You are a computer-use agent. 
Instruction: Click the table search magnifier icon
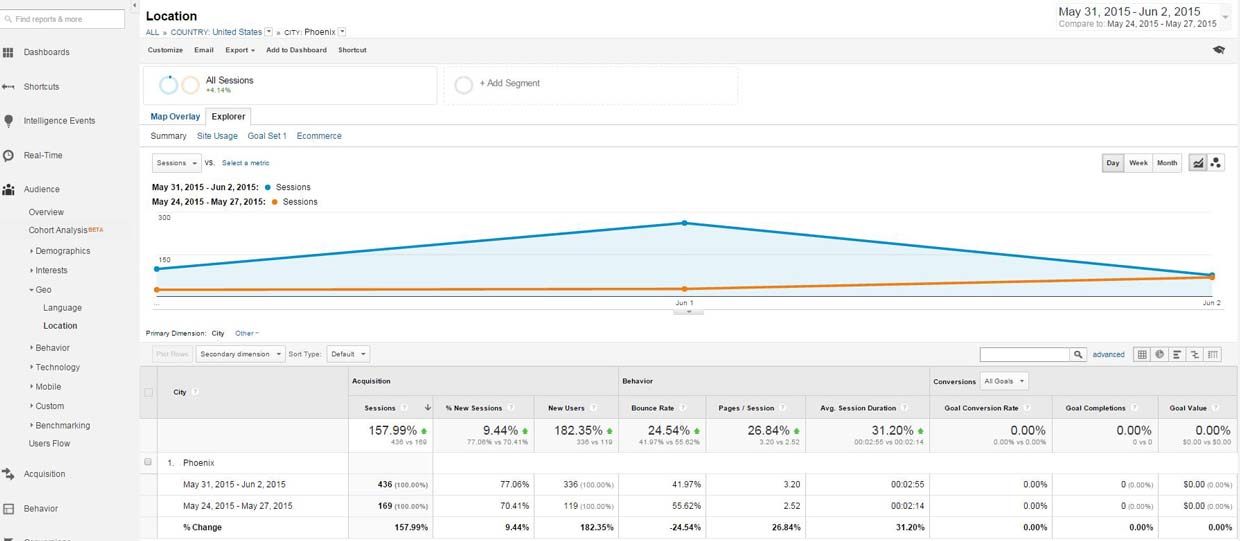tap(1078, 354)
